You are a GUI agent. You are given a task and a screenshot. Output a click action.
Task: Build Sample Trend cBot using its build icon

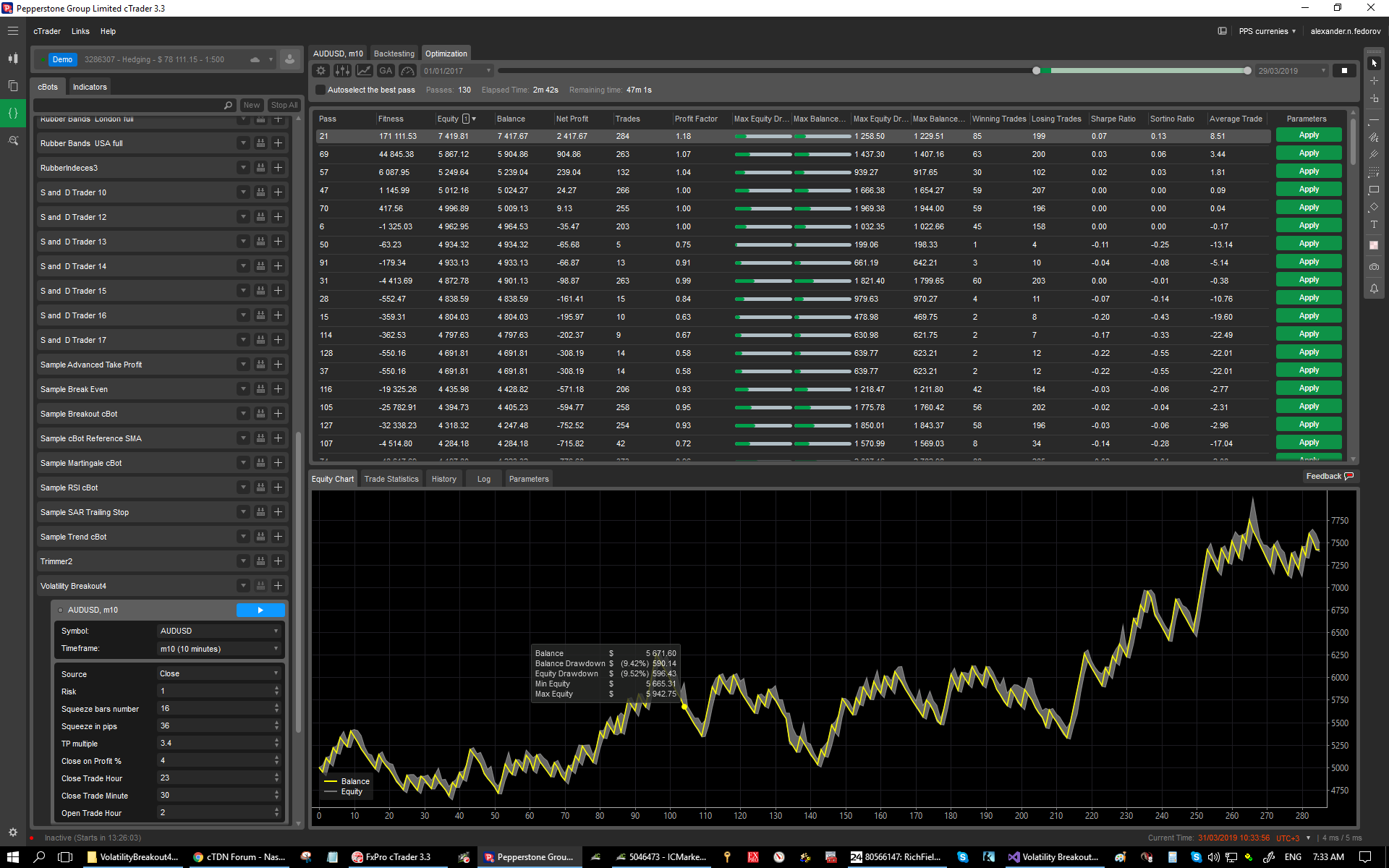[260, 537]
